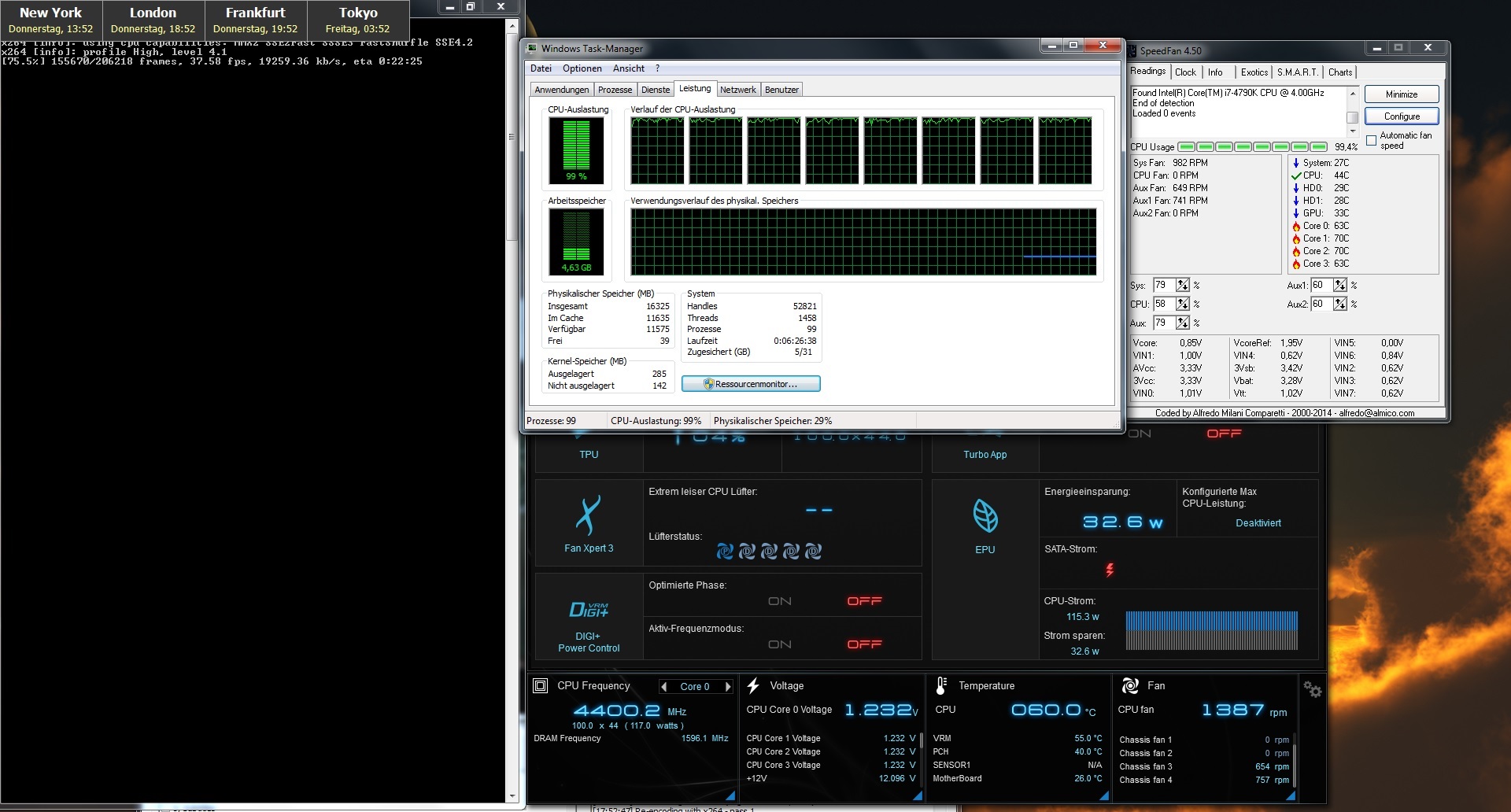Expand the CPU Frequency panel corner arrow
Viewport: 1511px width, 812px height.
click(730, 795)
